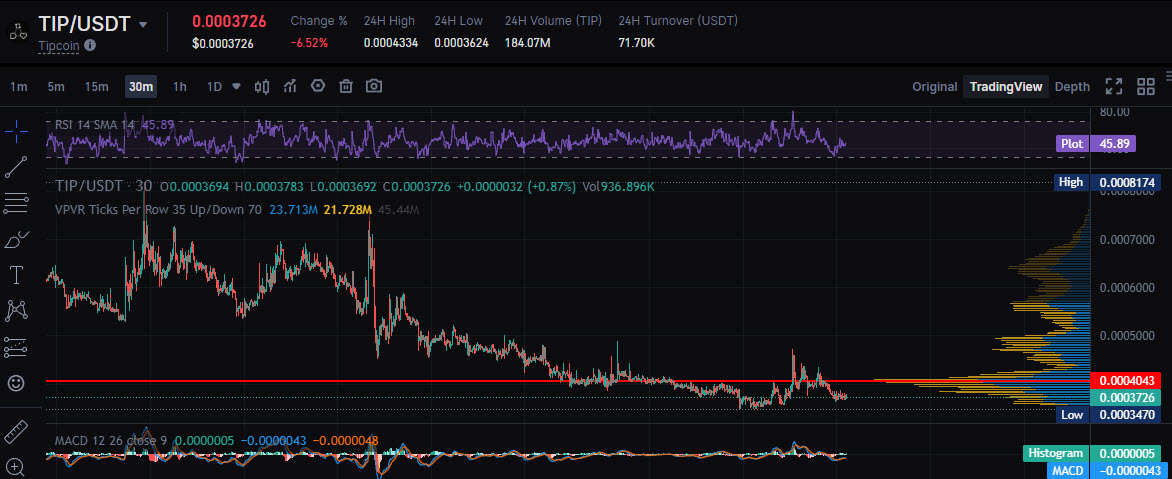This screenshot has width=1172, height=479.
Task: Click the Vol 936.896K legend value
Action: [617, 185]
